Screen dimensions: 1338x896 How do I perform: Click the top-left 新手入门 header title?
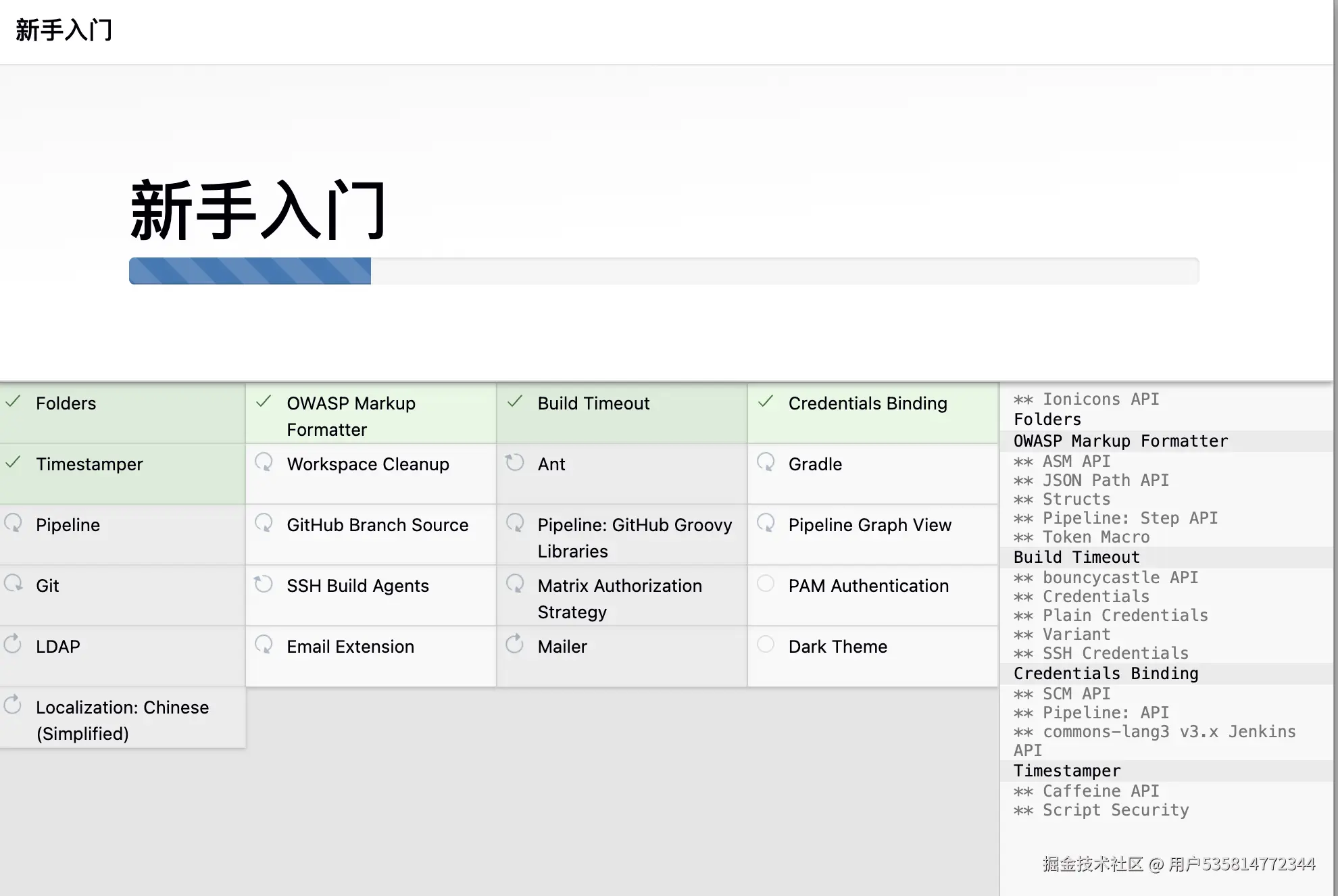[64, 30]
